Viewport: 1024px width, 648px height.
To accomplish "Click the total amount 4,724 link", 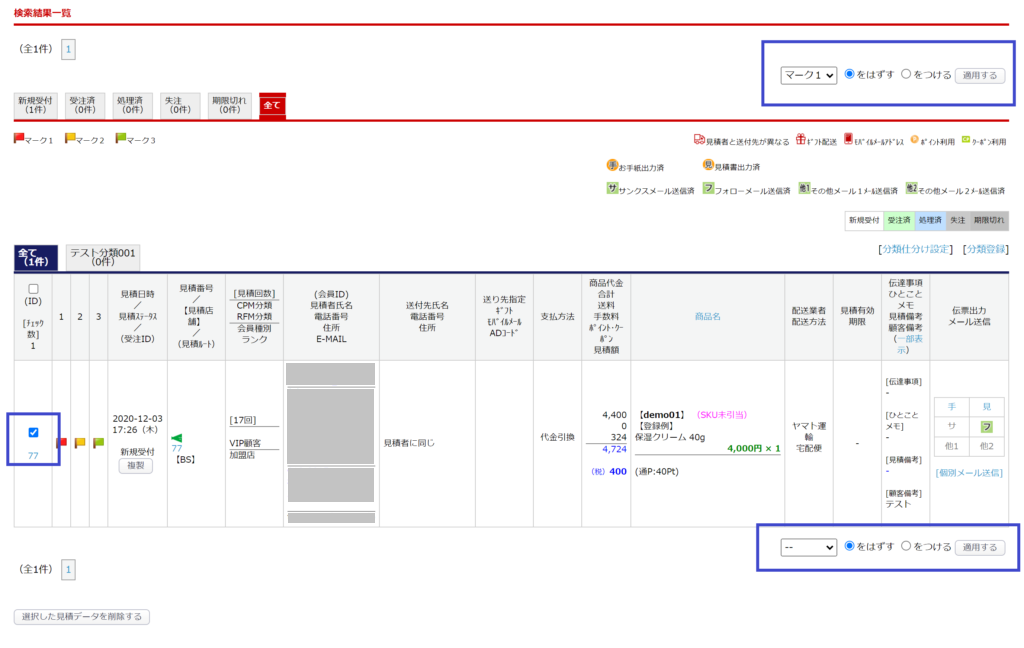I will click(614, 449).
